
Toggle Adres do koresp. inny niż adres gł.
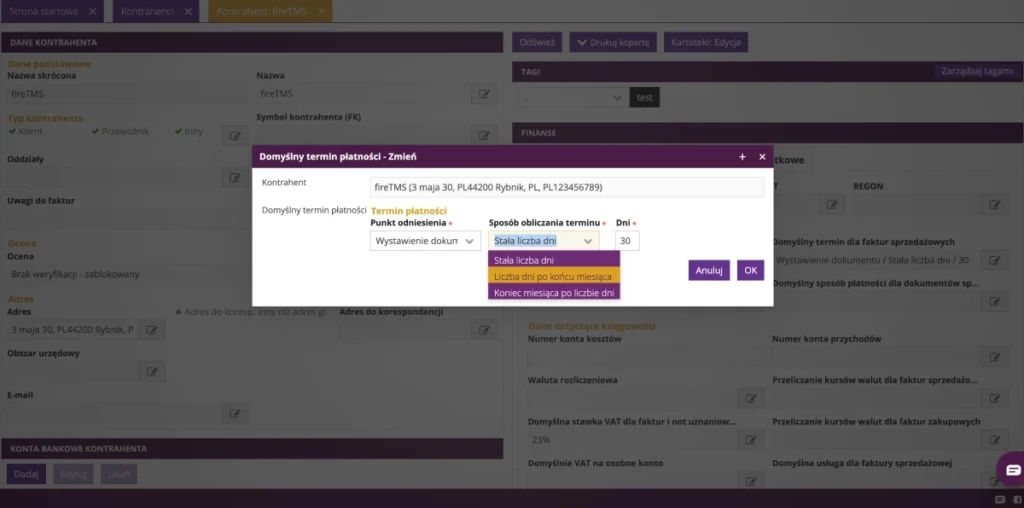251,312
